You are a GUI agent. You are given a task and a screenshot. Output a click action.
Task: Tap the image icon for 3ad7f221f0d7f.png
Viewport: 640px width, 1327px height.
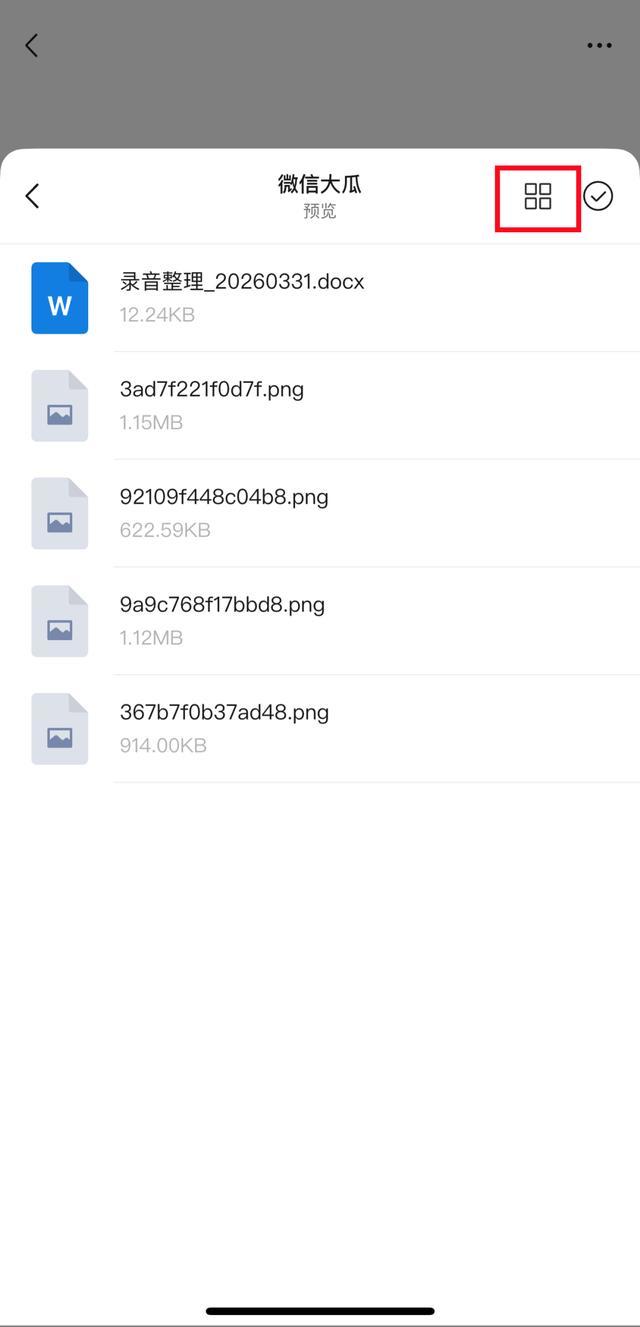coord(60,406)
